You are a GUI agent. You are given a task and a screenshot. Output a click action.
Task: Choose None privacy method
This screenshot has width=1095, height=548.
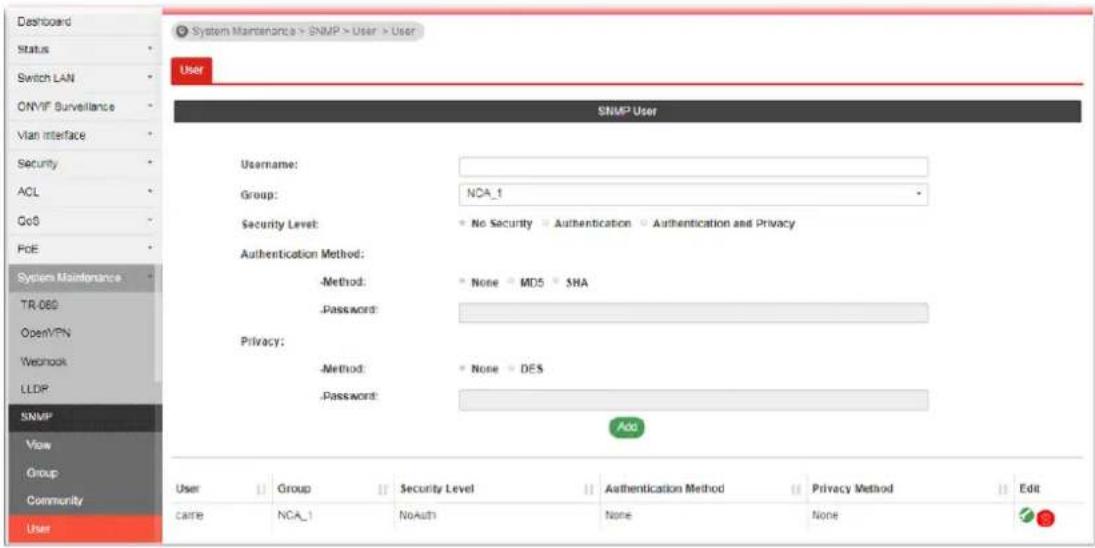click(x=462, y=369)
